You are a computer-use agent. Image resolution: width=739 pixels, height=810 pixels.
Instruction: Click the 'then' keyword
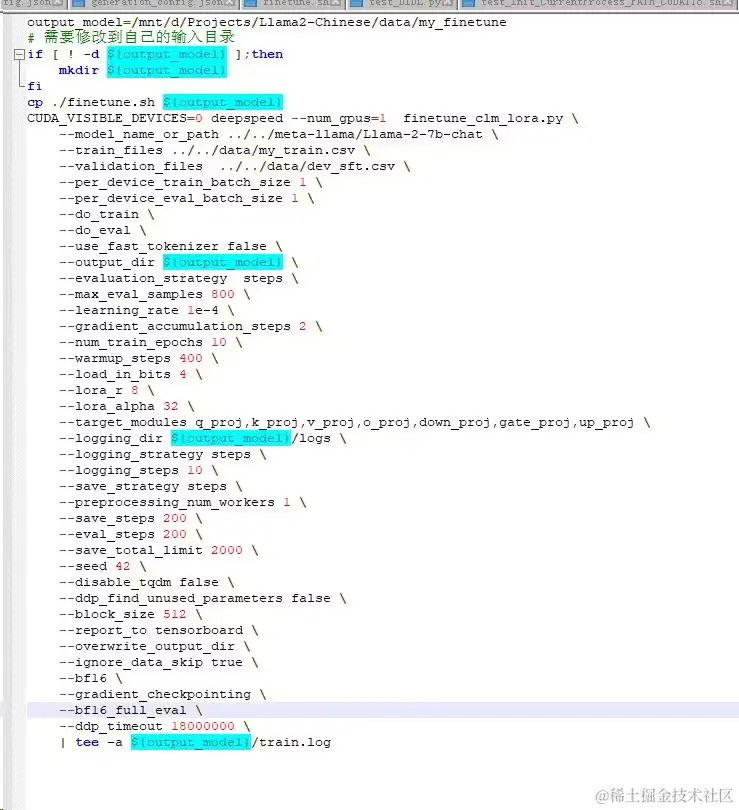coord(267,54)
